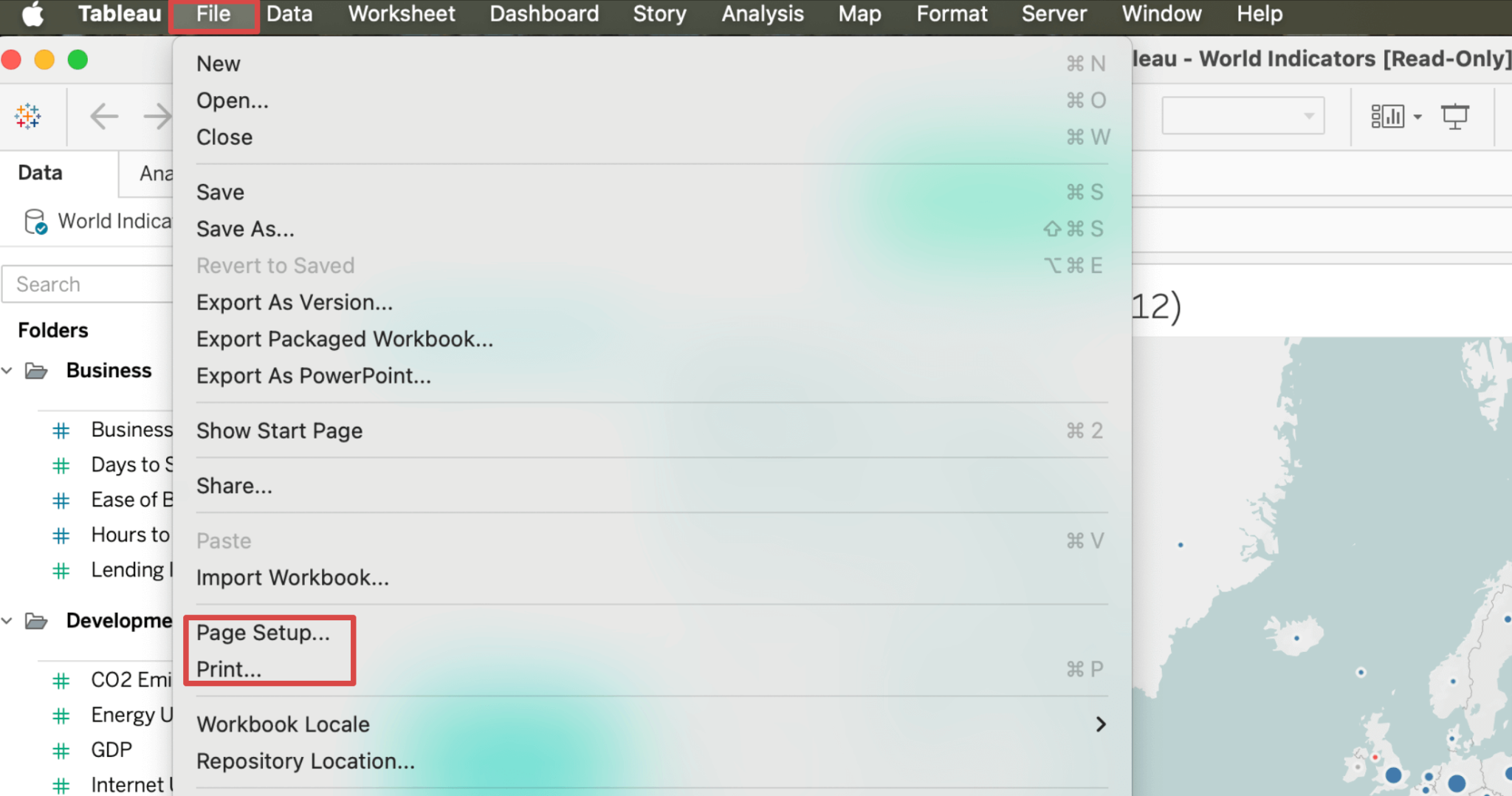Click the forward arrow redo icon

(x=157, y=116)
